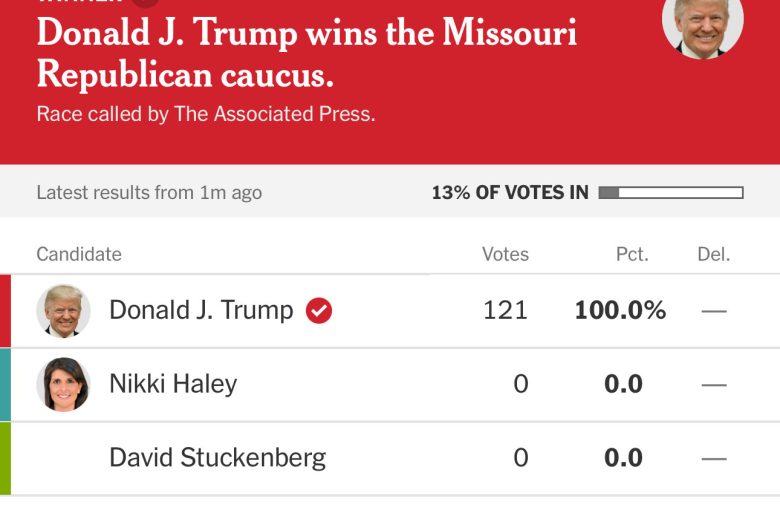Click Trump's 100.0% percentage value

pos(620,311)
